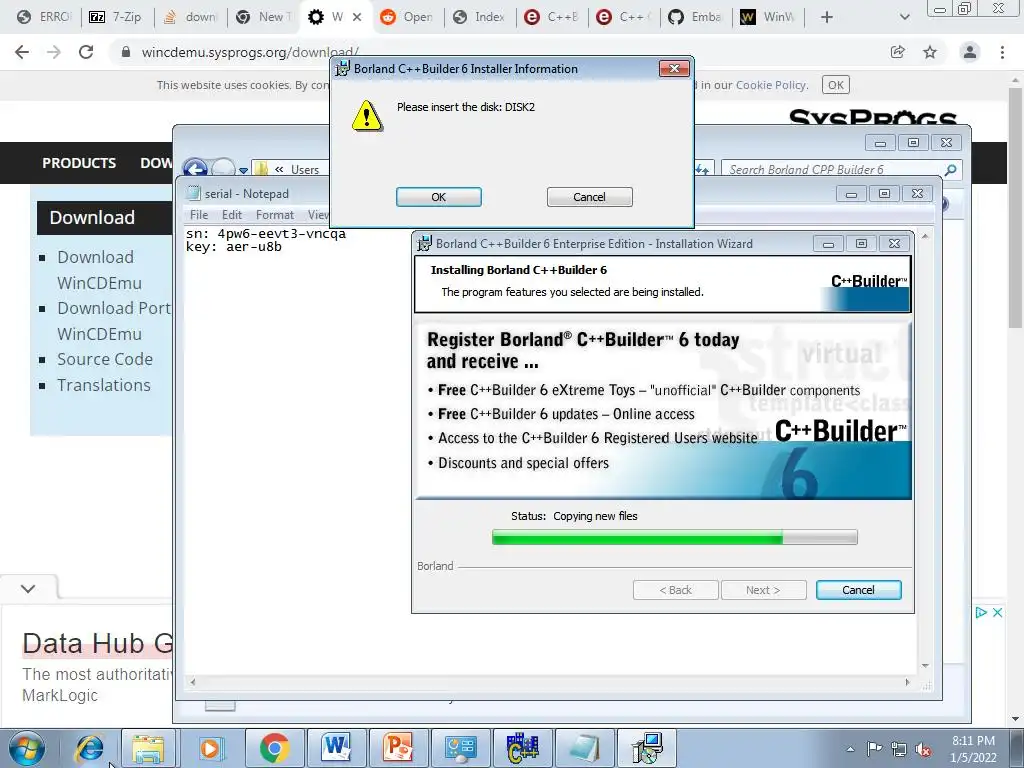Open the Edit menu in Notepad
The height and width of the screenshot is (768, 1024).
click(232, 215)
